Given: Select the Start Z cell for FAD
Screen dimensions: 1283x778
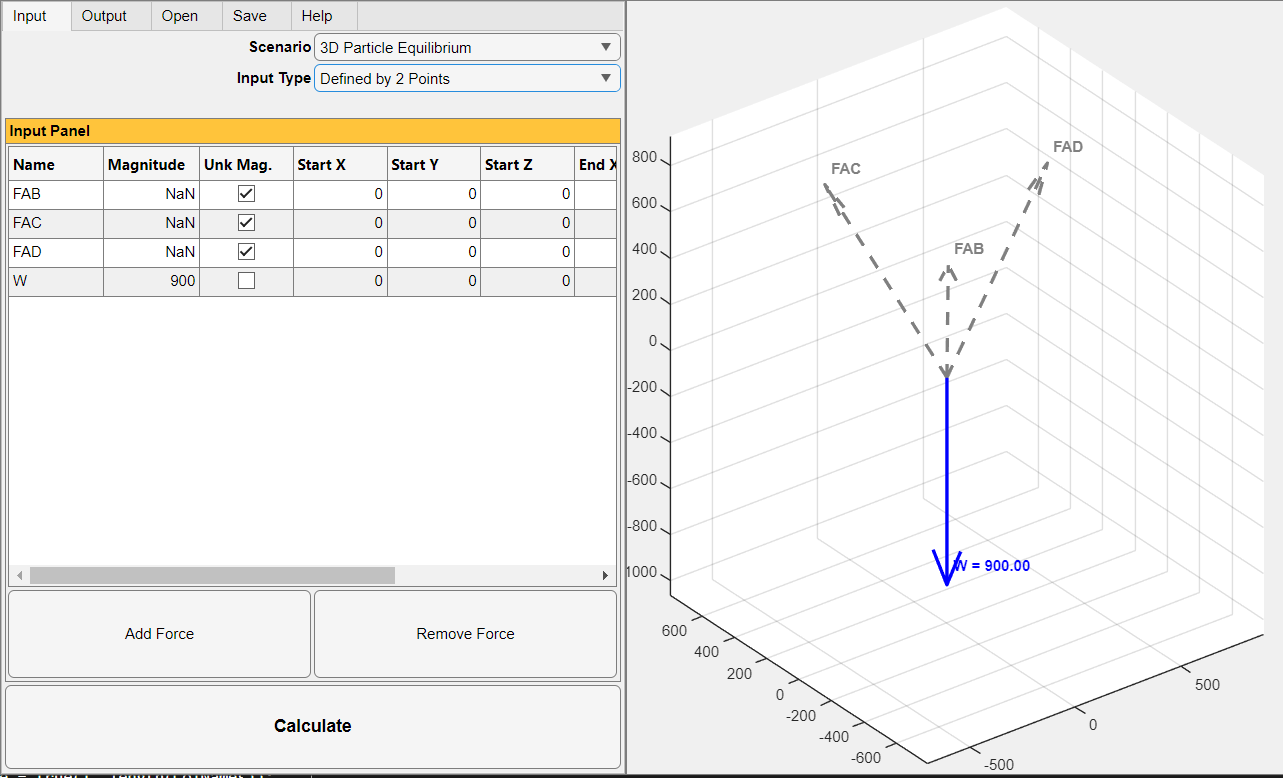Looking at the screenshot, I should point(528,253).
